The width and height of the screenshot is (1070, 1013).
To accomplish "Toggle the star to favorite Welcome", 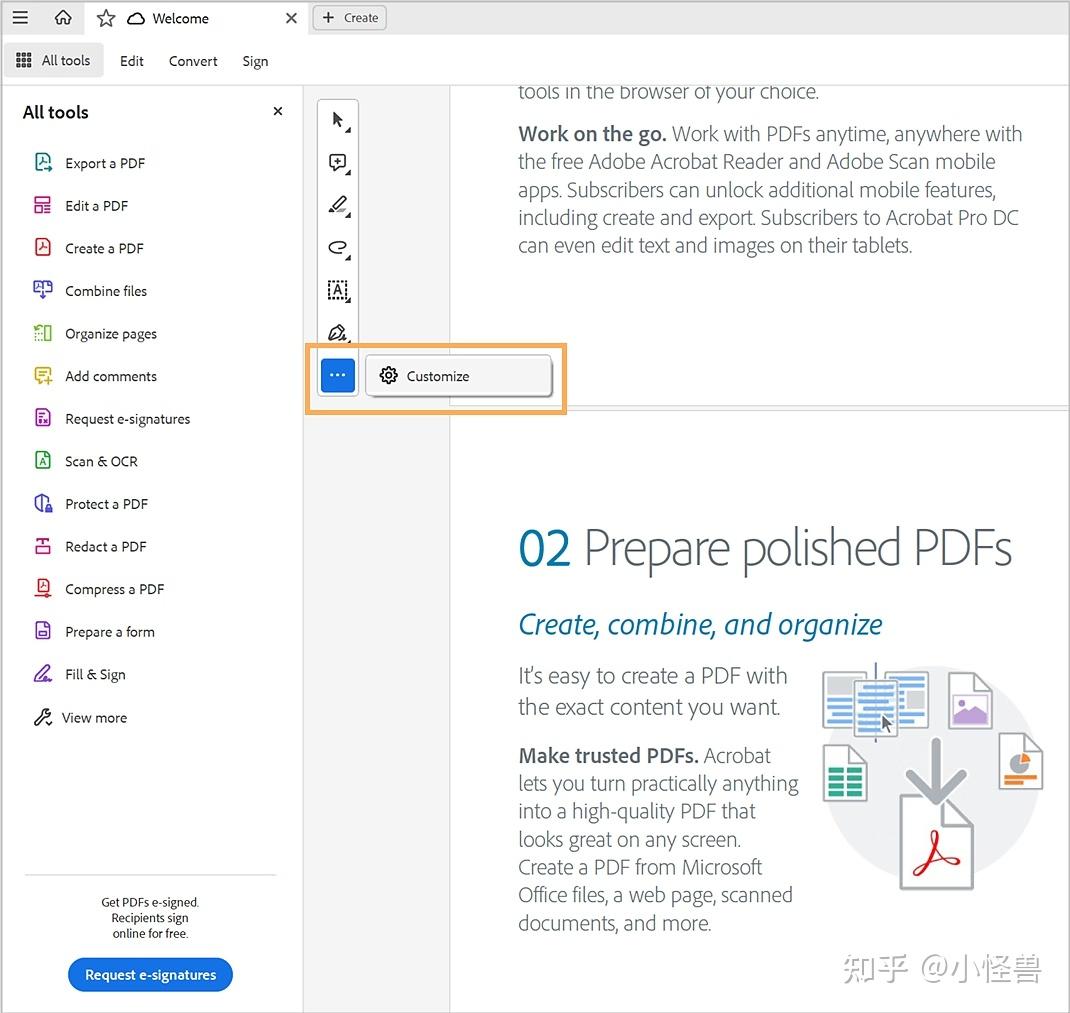I will tap(104, 17).
